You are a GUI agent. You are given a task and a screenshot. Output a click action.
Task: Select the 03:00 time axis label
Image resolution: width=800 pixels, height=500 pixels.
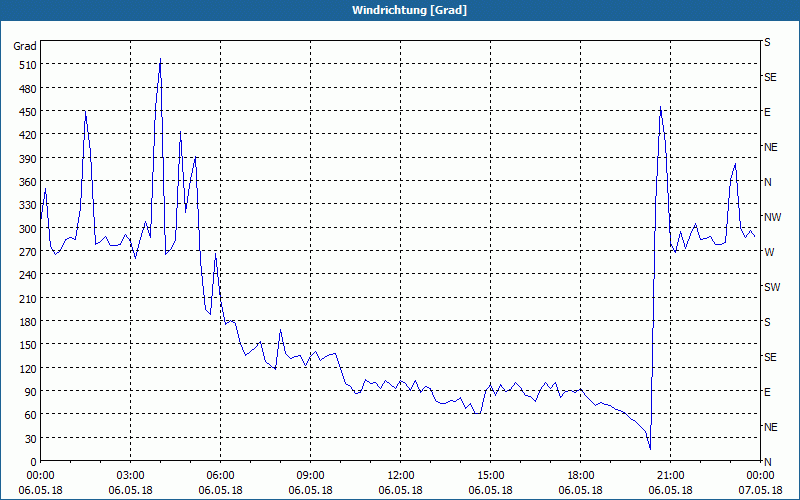click(x=131, y=476)
